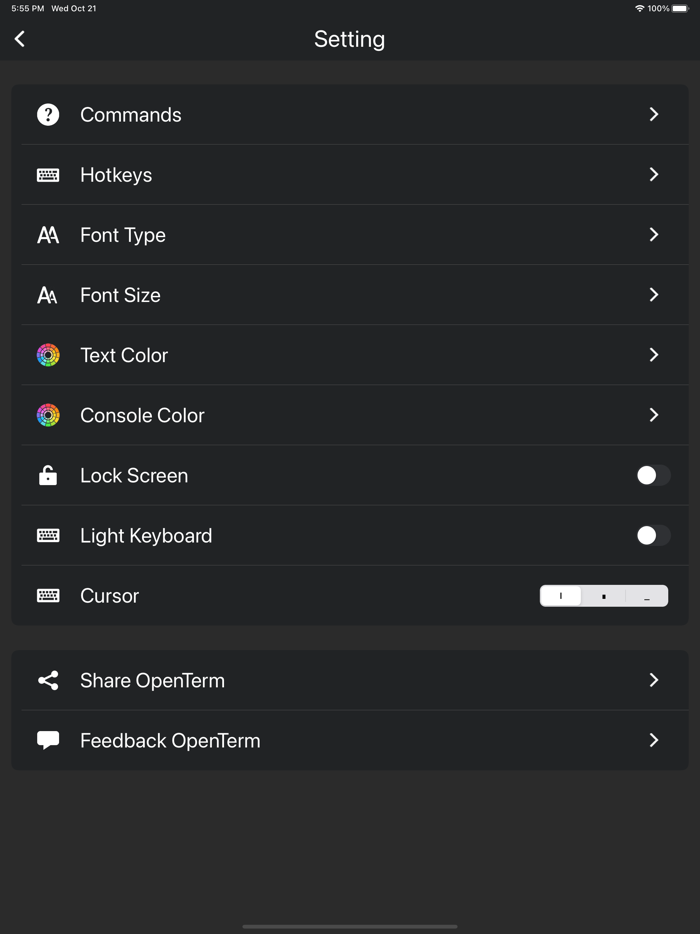The height and width of the screenshot is (934, 700).
Task: Turn on the Light Keyboard switch
Action: point(653,536)
